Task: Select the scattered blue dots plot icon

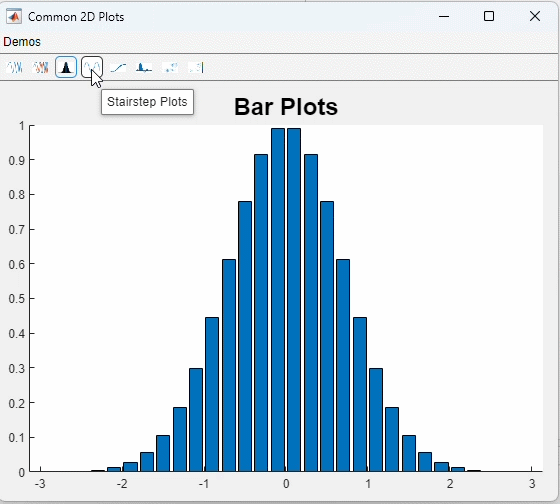Action: (170, 67)
